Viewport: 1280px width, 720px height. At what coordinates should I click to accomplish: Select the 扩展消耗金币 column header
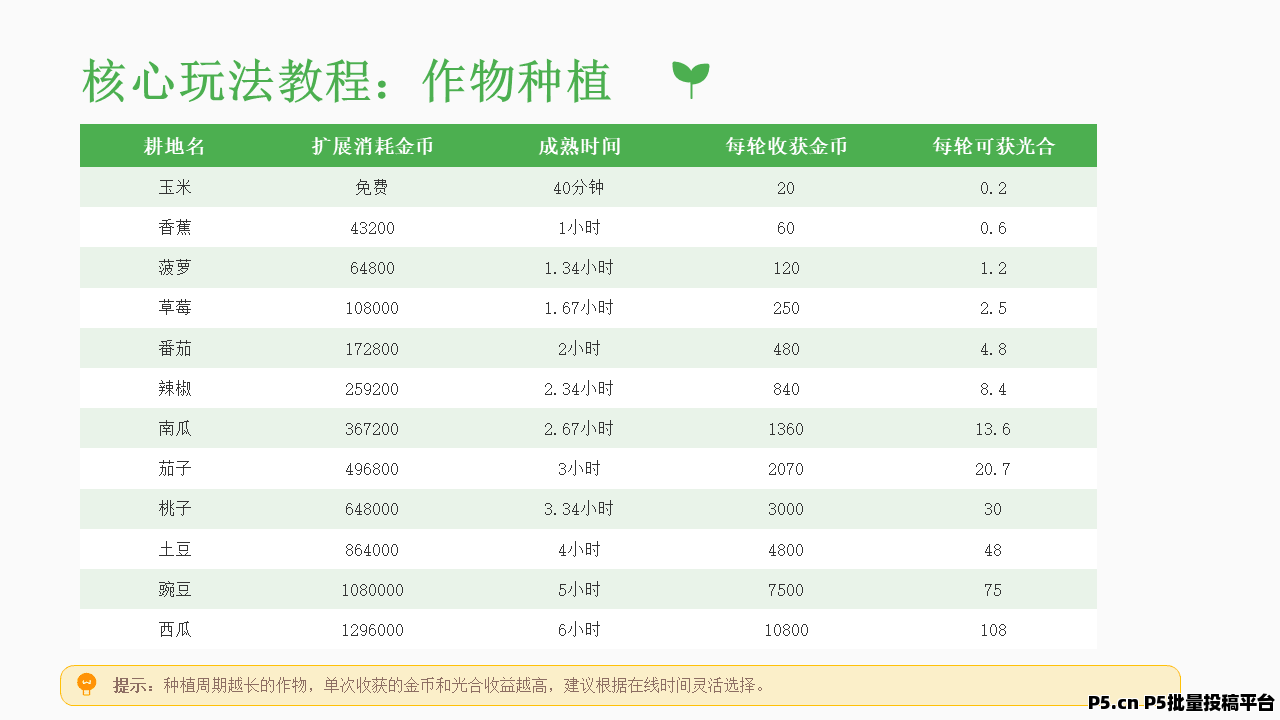pyautogui.click(x=373, y=146)
